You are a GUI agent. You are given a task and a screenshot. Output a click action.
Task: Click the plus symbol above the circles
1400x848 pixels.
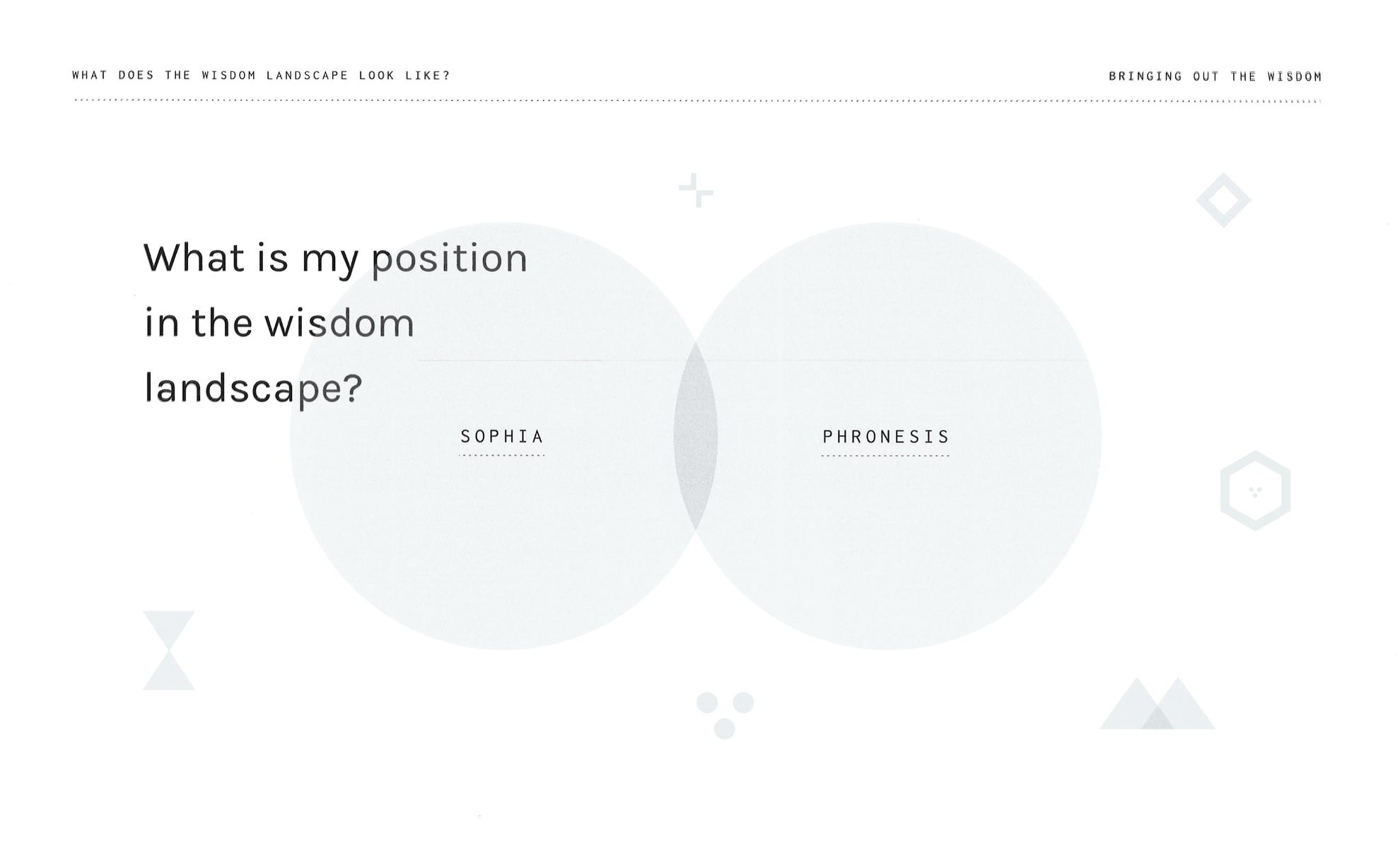[x=696, y=190]
